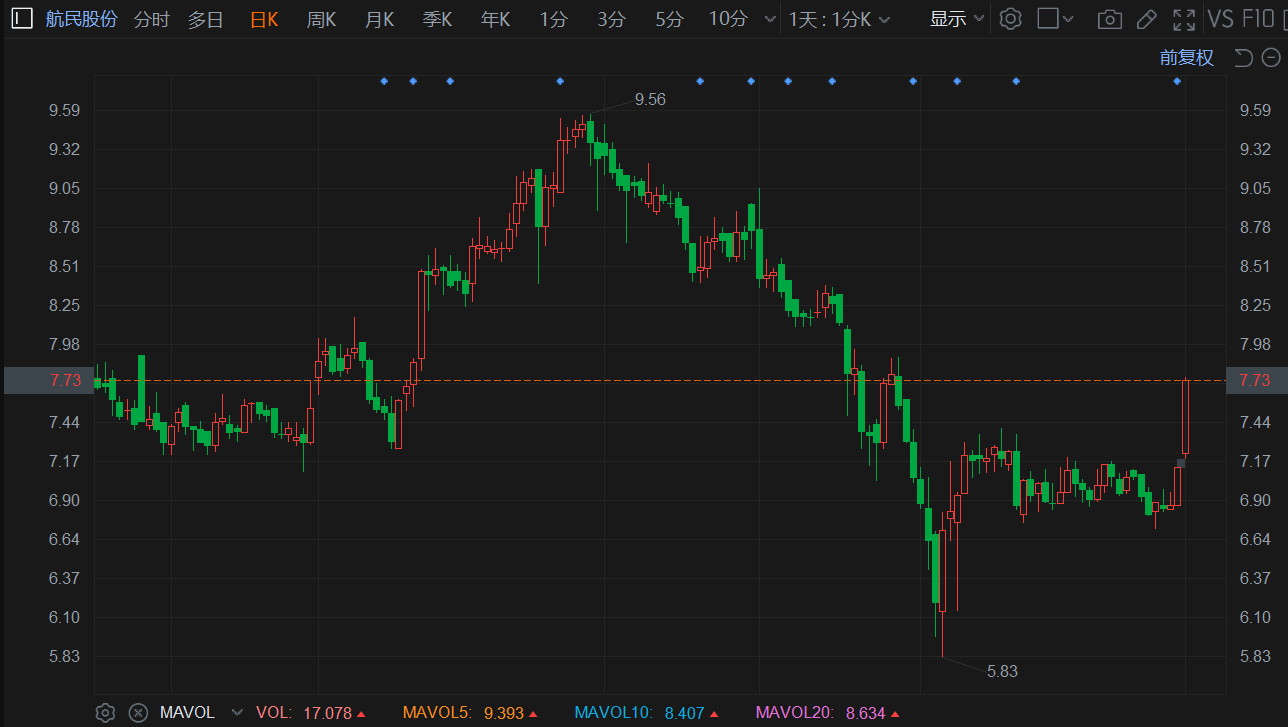Switch to the 3分 minute chart

click(x=611, y=19)
